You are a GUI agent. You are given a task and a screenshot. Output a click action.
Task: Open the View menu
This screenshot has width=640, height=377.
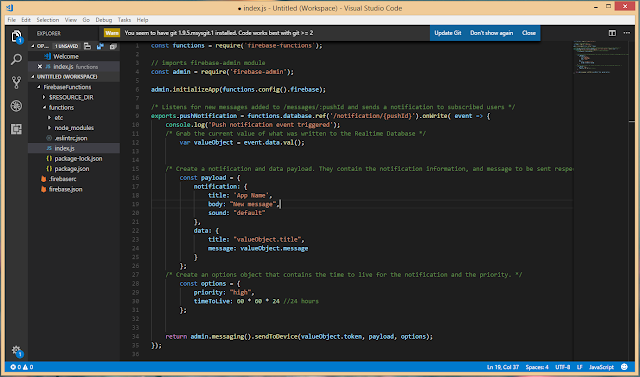71,20
